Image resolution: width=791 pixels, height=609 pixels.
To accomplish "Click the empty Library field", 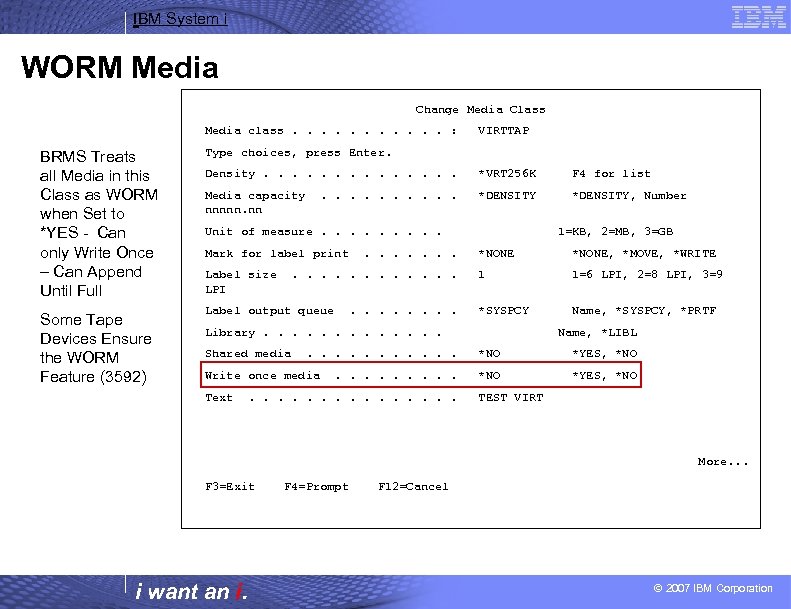I will pos(499,333).
